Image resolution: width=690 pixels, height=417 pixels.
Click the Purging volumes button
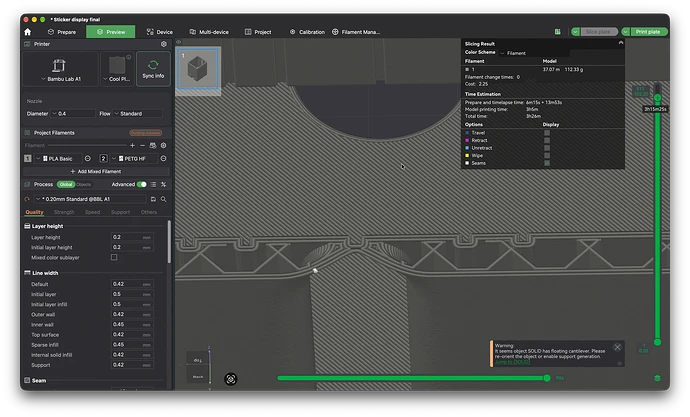click(x=146, y=133)
